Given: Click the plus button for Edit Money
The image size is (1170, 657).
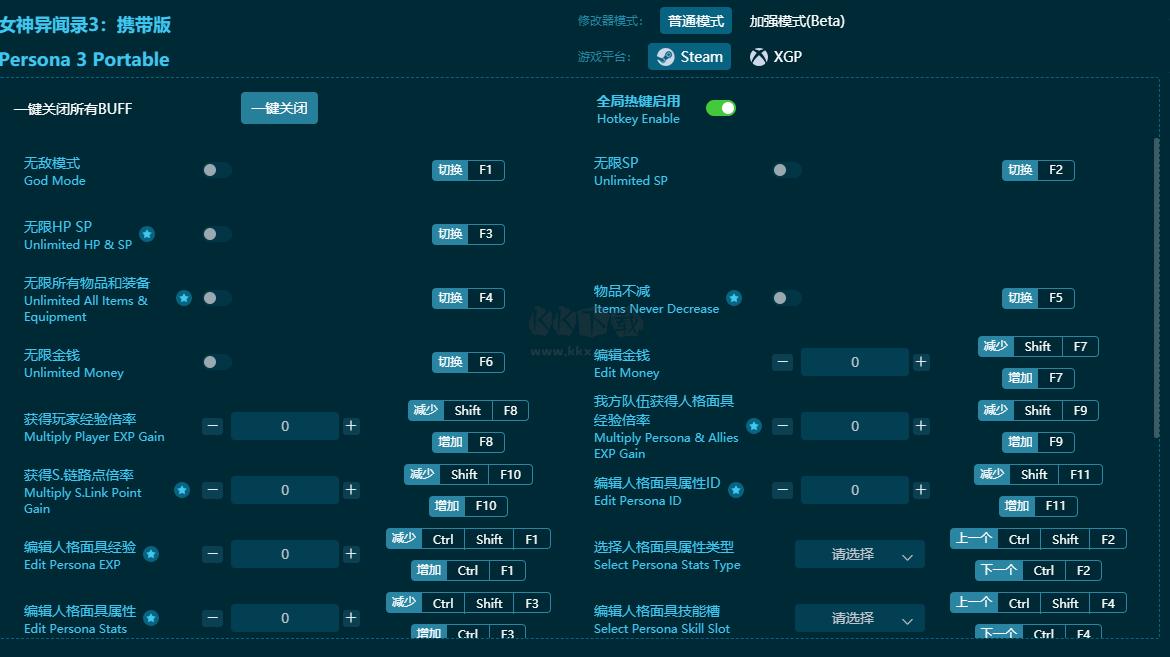Looking at the screenshot, I should (x=921, y=362).
